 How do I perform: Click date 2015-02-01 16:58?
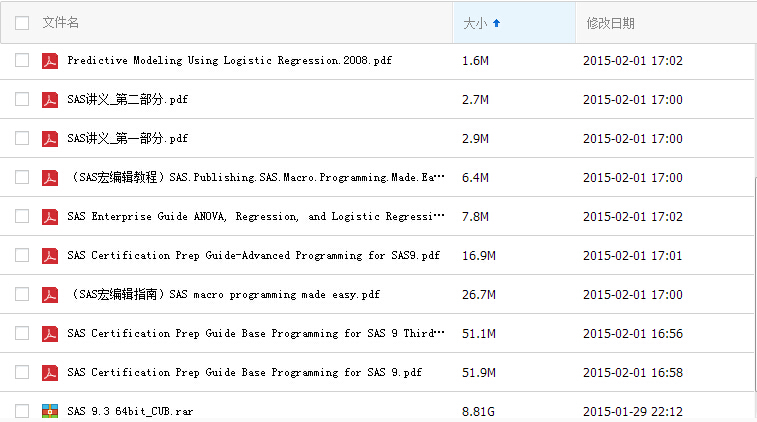click(633, 373)
